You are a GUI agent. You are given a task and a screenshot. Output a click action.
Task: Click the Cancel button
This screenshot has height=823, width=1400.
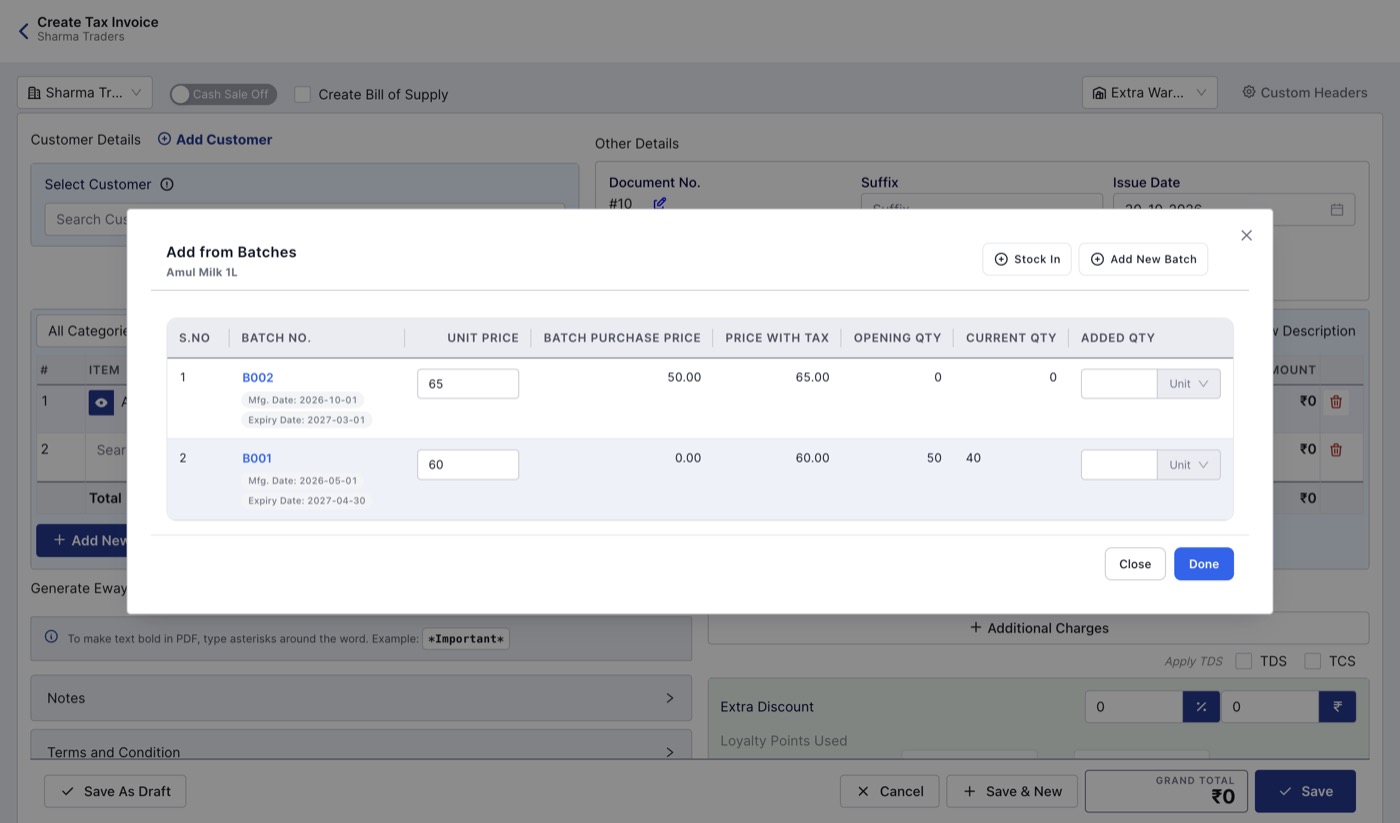(x=890, y=791)
